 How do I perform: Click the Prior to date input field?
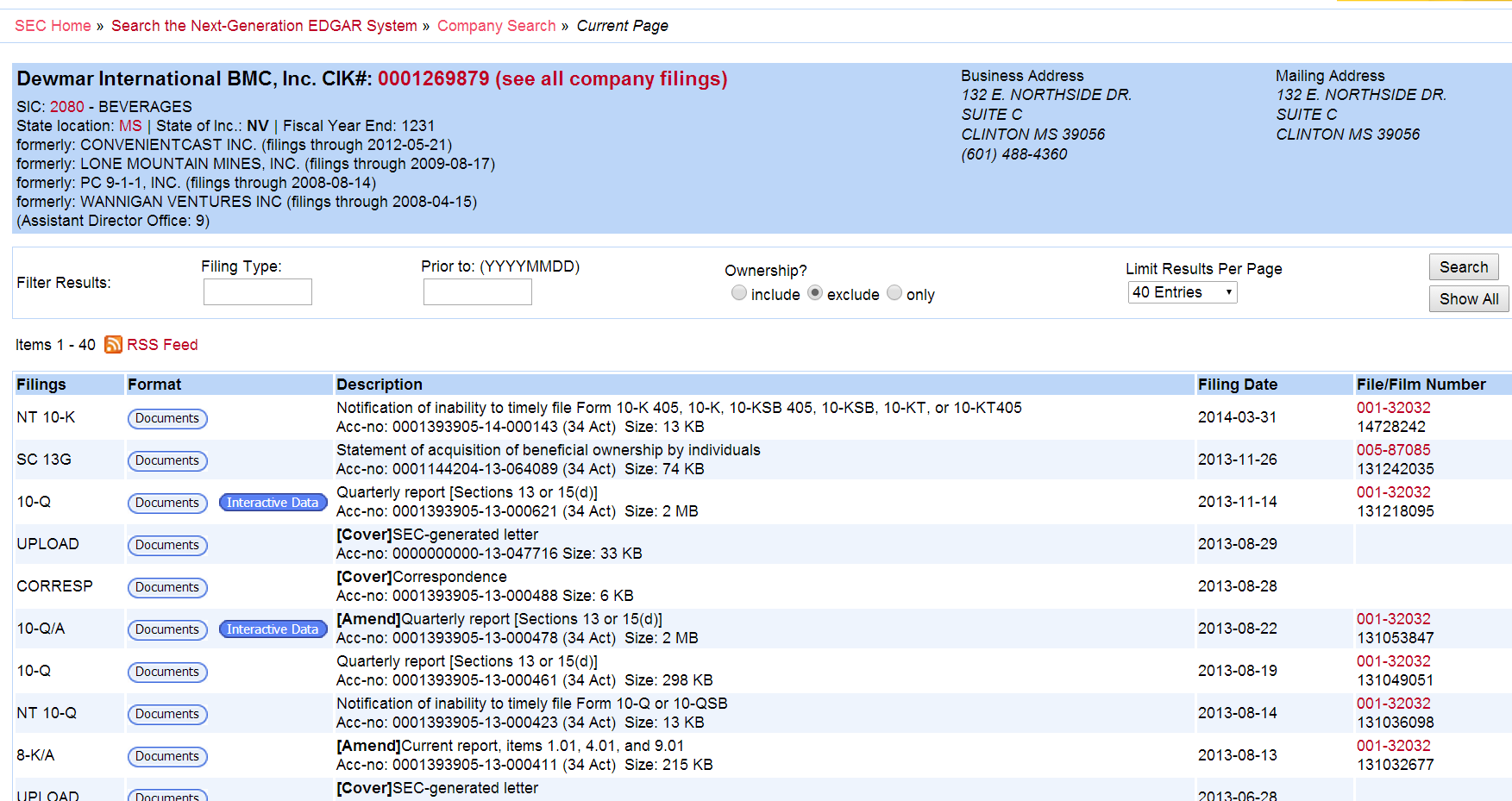[477, 292]
